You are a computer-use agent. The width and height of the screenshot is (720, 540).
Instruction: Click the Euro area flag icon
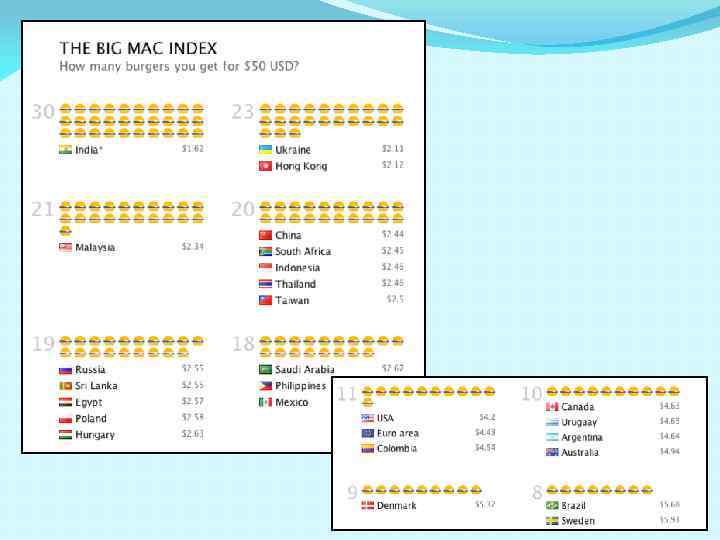[367, 433]
